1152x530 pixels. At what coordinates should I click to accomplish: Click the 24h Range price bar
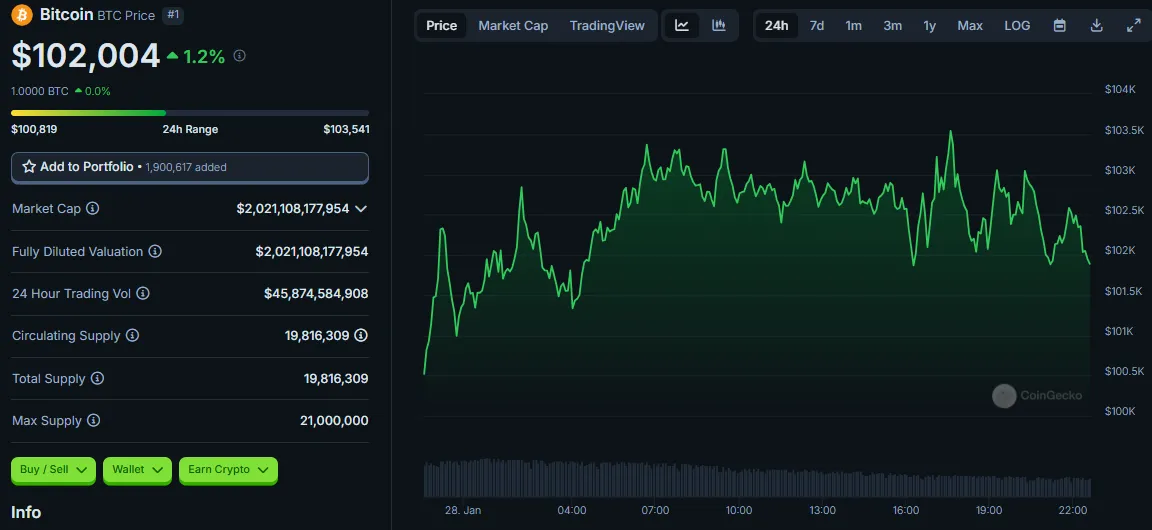coord(190,113)
